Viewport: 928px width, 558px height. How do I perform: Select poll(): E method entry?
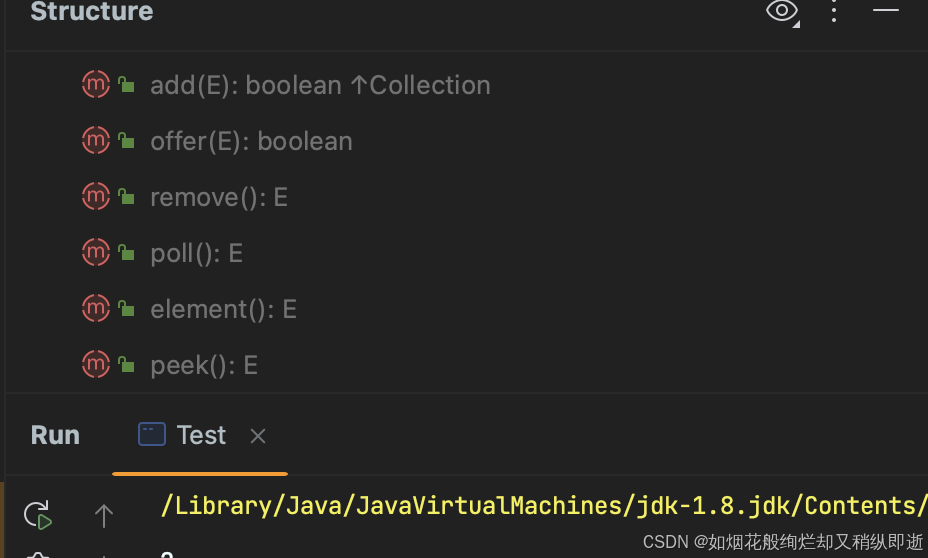click(196, 253)
